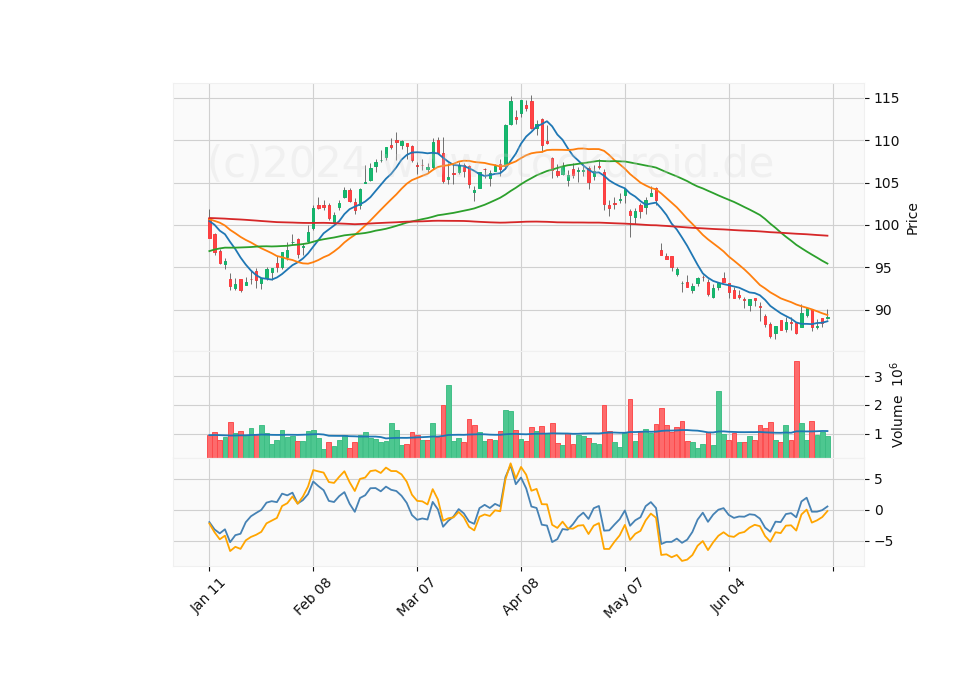Click the 110 price tick label

click(x=887, y=141)
